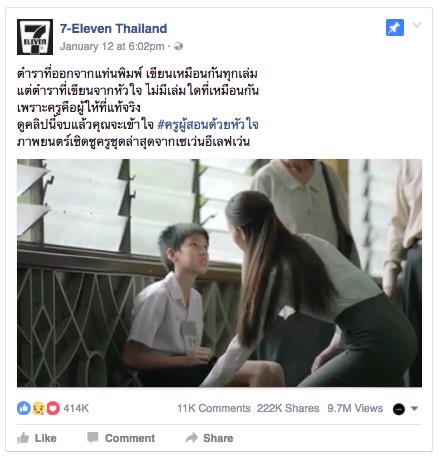
Task: Click the 9.7M Views count
Action: coord(355,408)
